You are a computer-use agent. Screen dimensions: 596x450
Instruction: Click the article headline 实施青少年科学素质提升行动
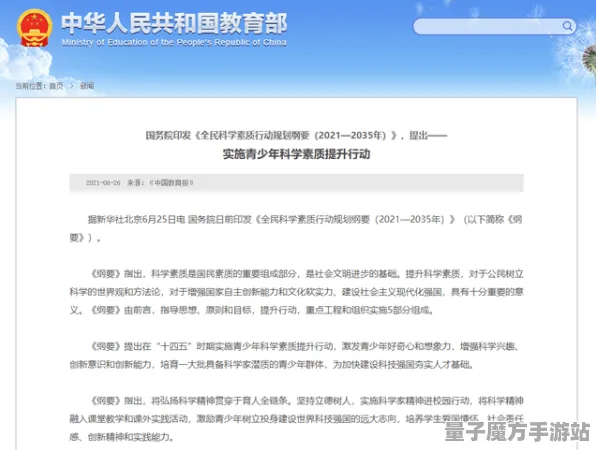point(296,154)
